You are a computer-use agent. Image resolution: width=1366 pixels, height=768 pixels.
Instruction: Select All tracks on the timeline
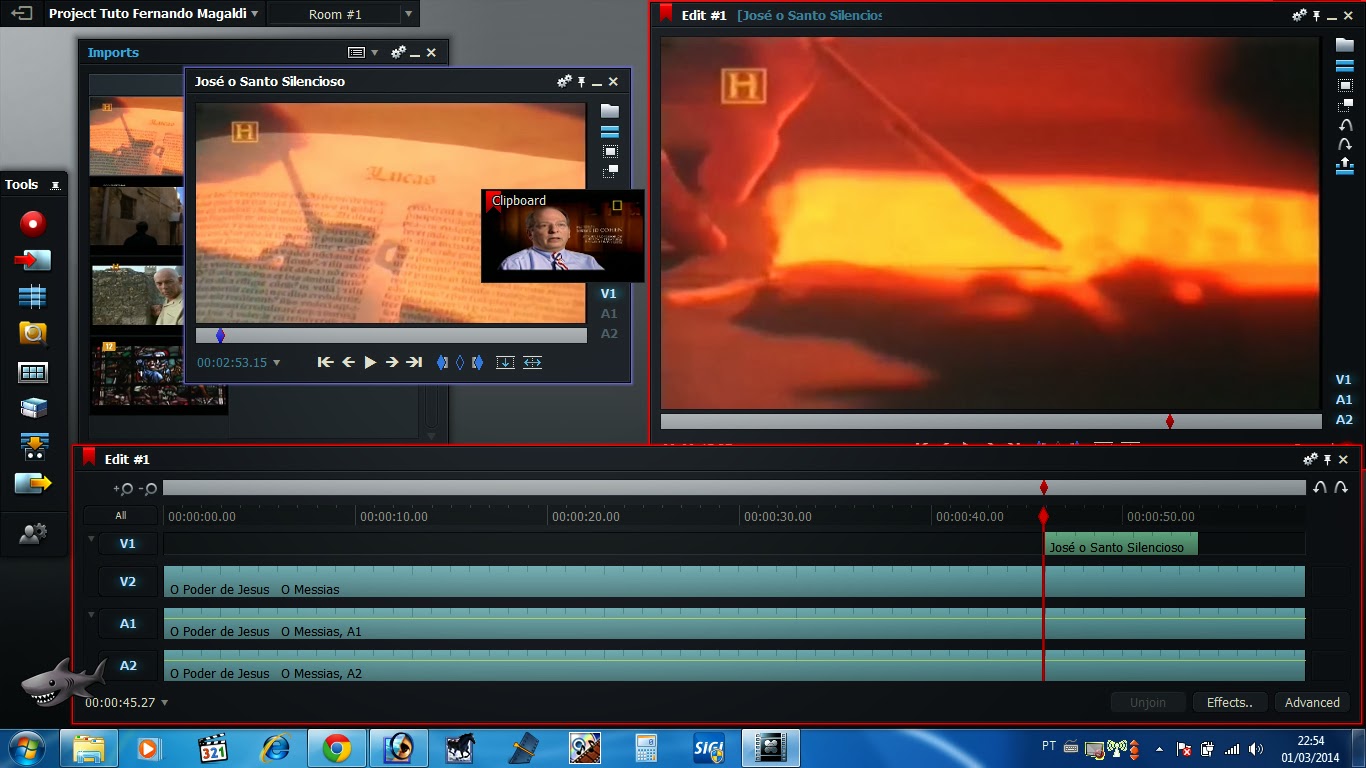tap(121, 516)
